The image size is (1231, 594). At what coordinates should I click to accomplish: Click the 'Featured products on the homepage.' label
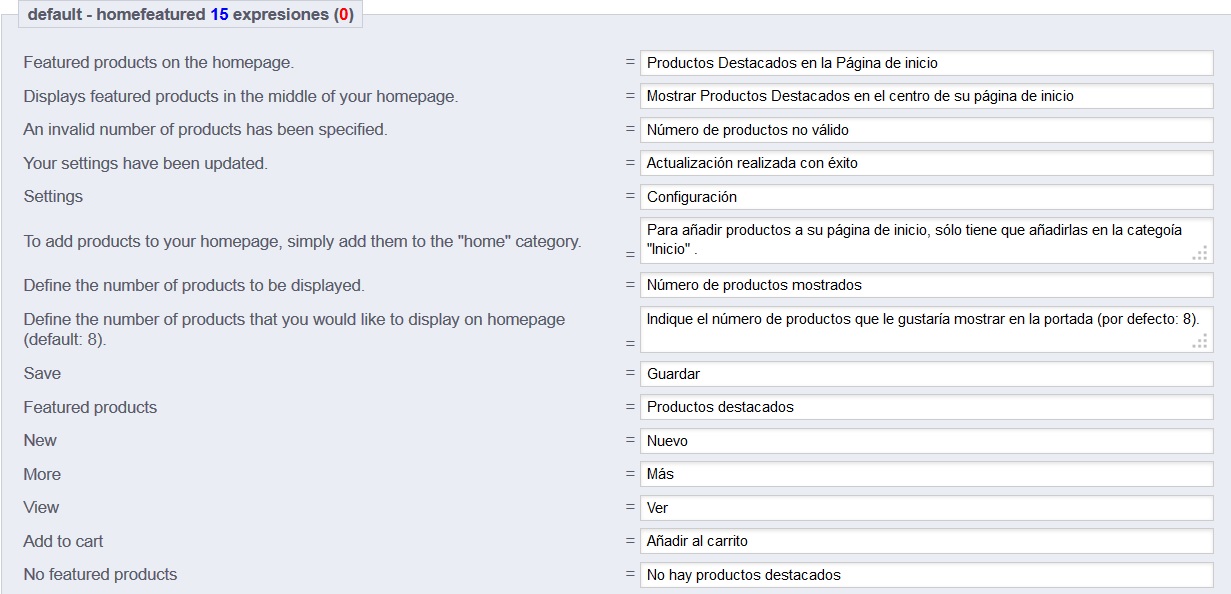click(158, 63)
